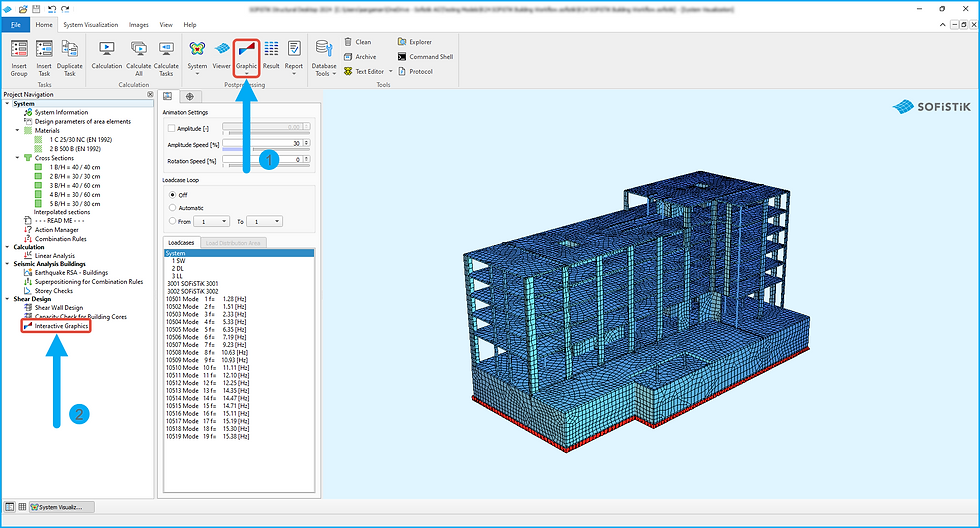Select loadcase 3001 SOFiSTiK 3001

(x=193, y=284)
